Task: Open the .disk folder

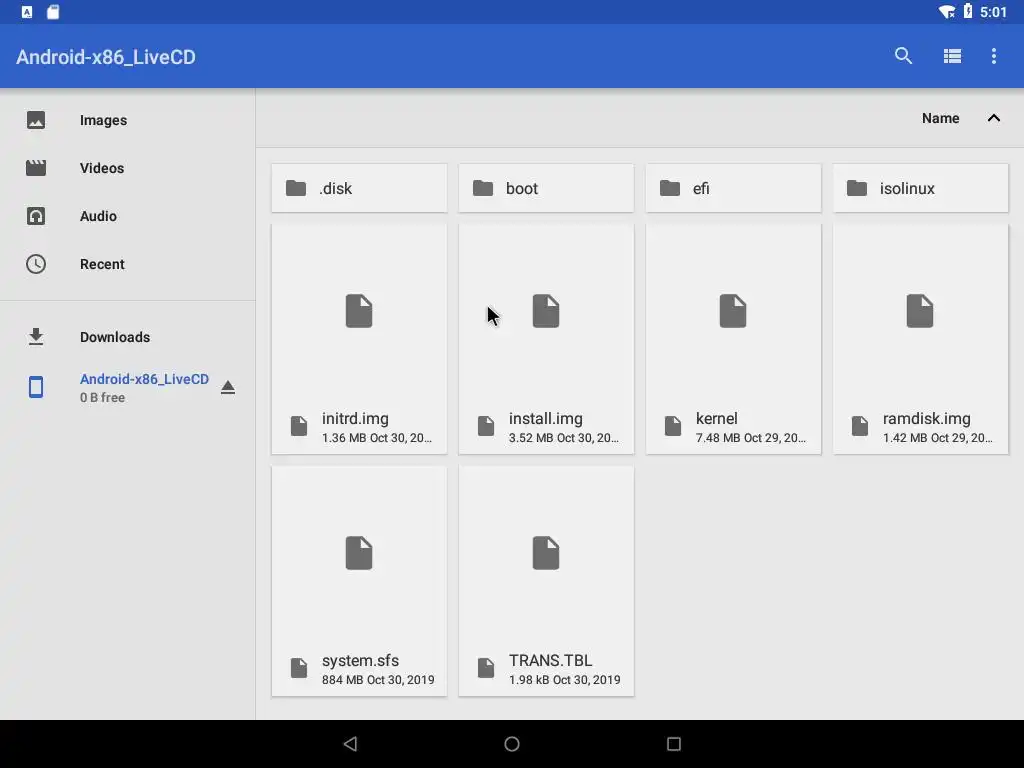Action: pos(359,188)
